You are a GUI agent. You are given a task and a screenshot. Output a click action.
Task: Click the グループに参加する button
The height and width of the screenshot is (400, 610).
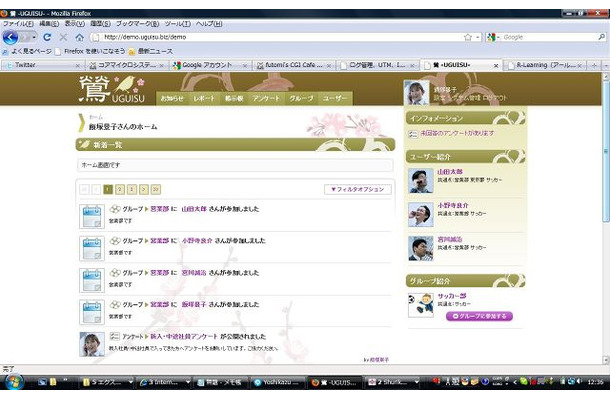479,316
